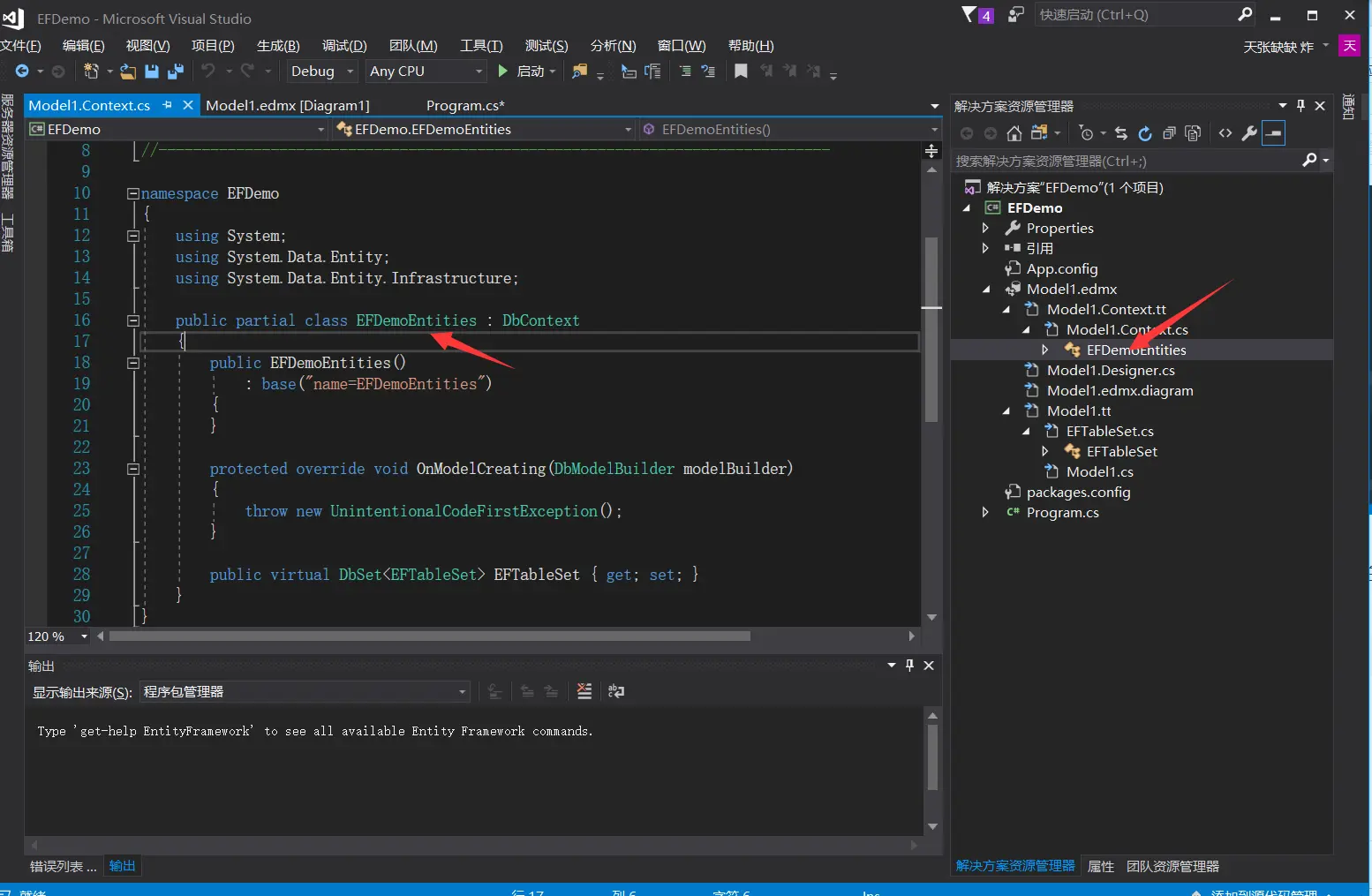
Task: Toggle word wrap in the Output panel
Action: [616, 692]
